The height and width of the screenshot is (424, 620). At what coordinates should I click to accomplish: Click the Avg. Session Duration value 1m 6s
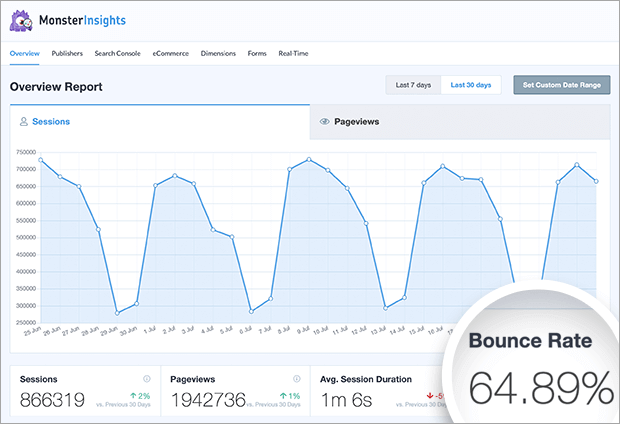pyautogui.click(x=346, y=400)
